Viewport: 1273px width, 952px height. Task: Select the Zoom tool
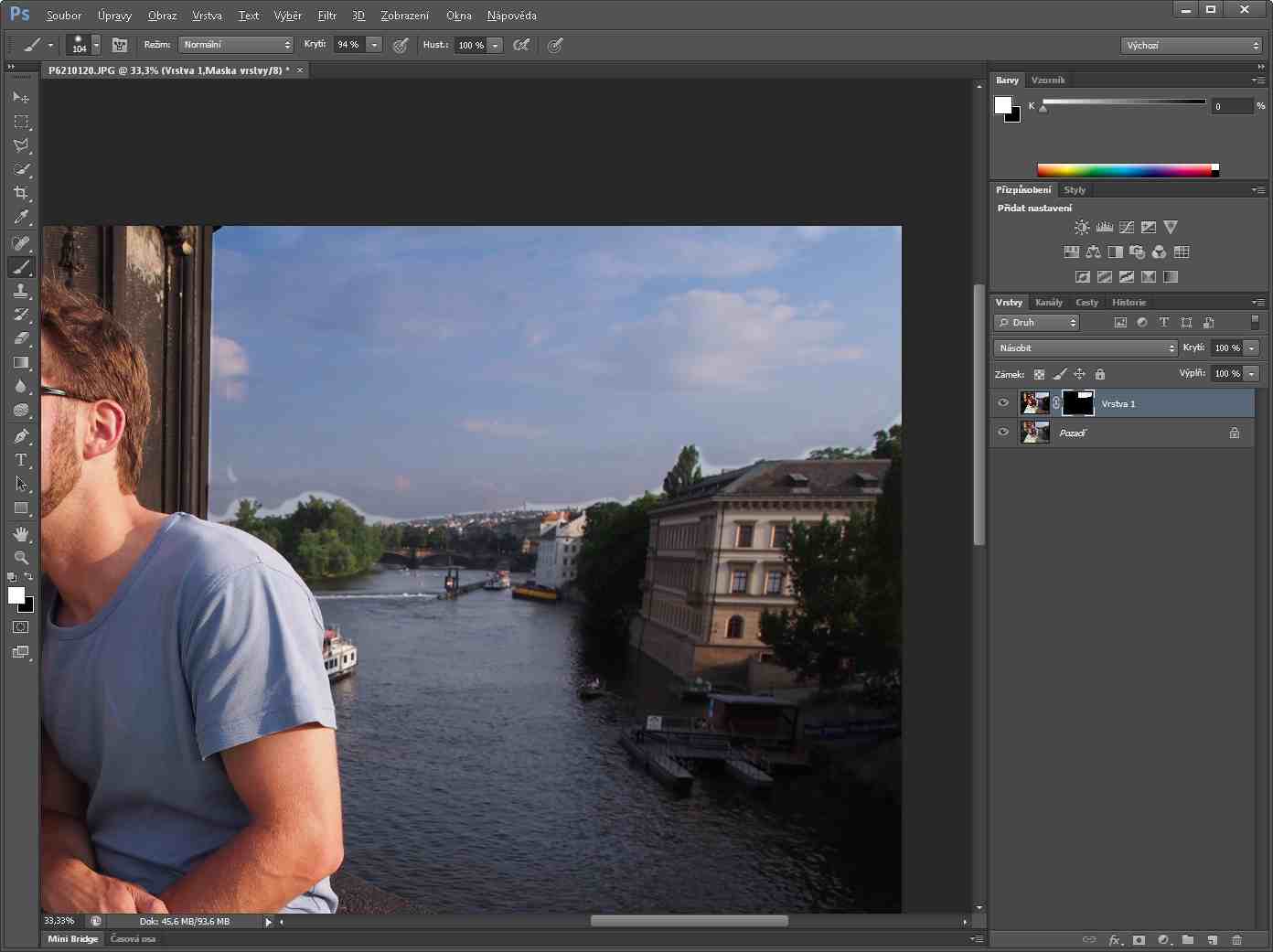[21, 557]
